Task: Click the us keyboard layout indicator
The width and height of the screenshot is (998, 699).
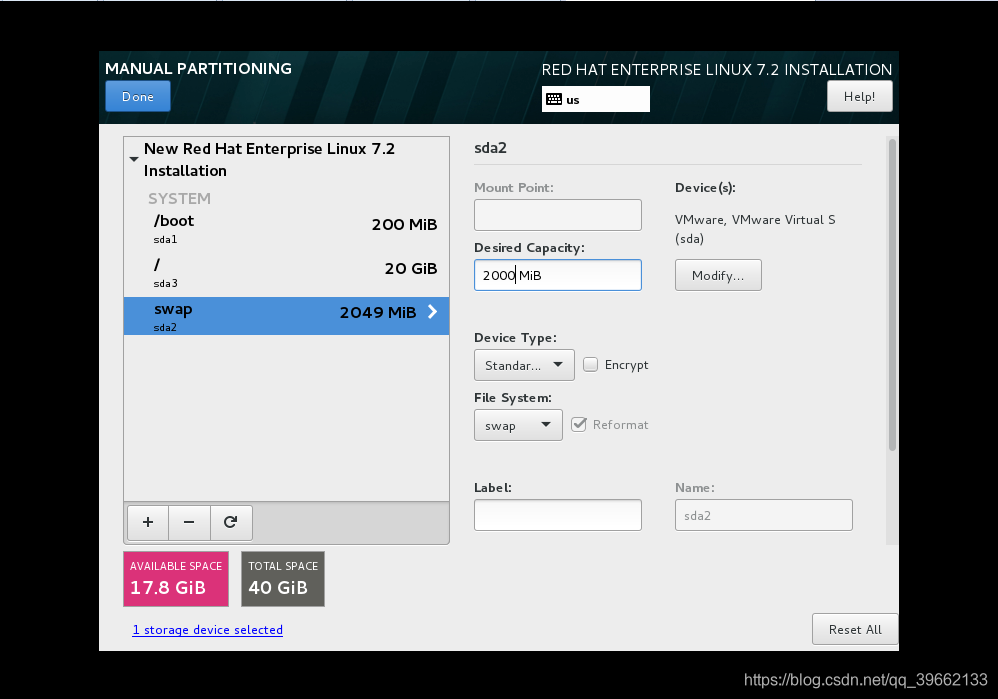Action: point(596,99)
